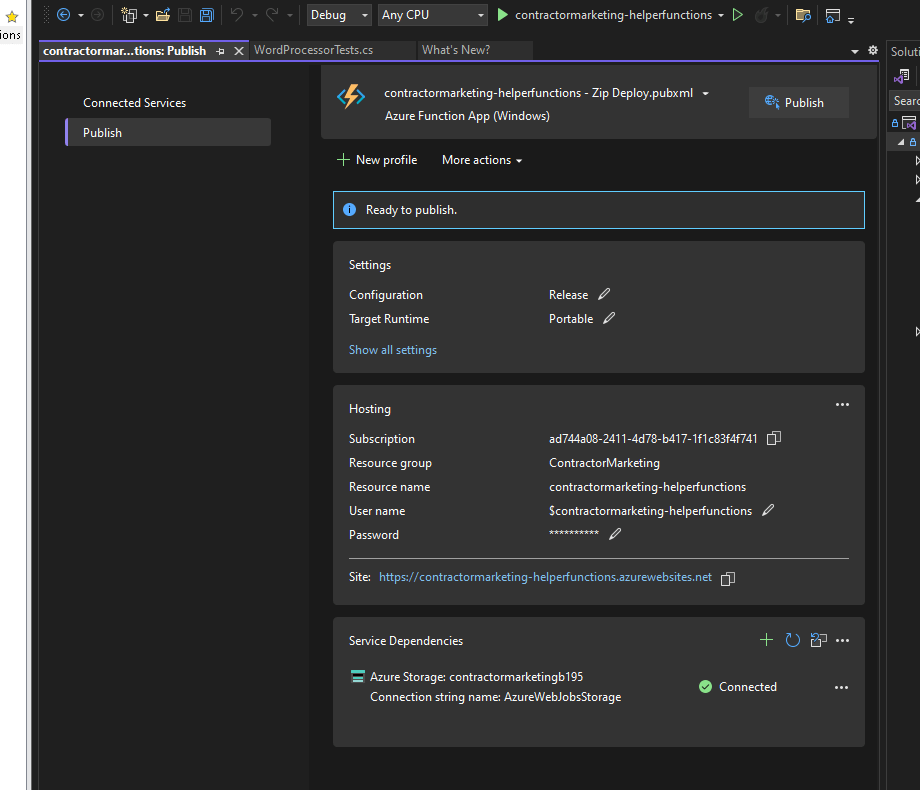Click Show all settings link
Image resolution: width=920 pixels, height=790 pixels.
coord(393,350)
